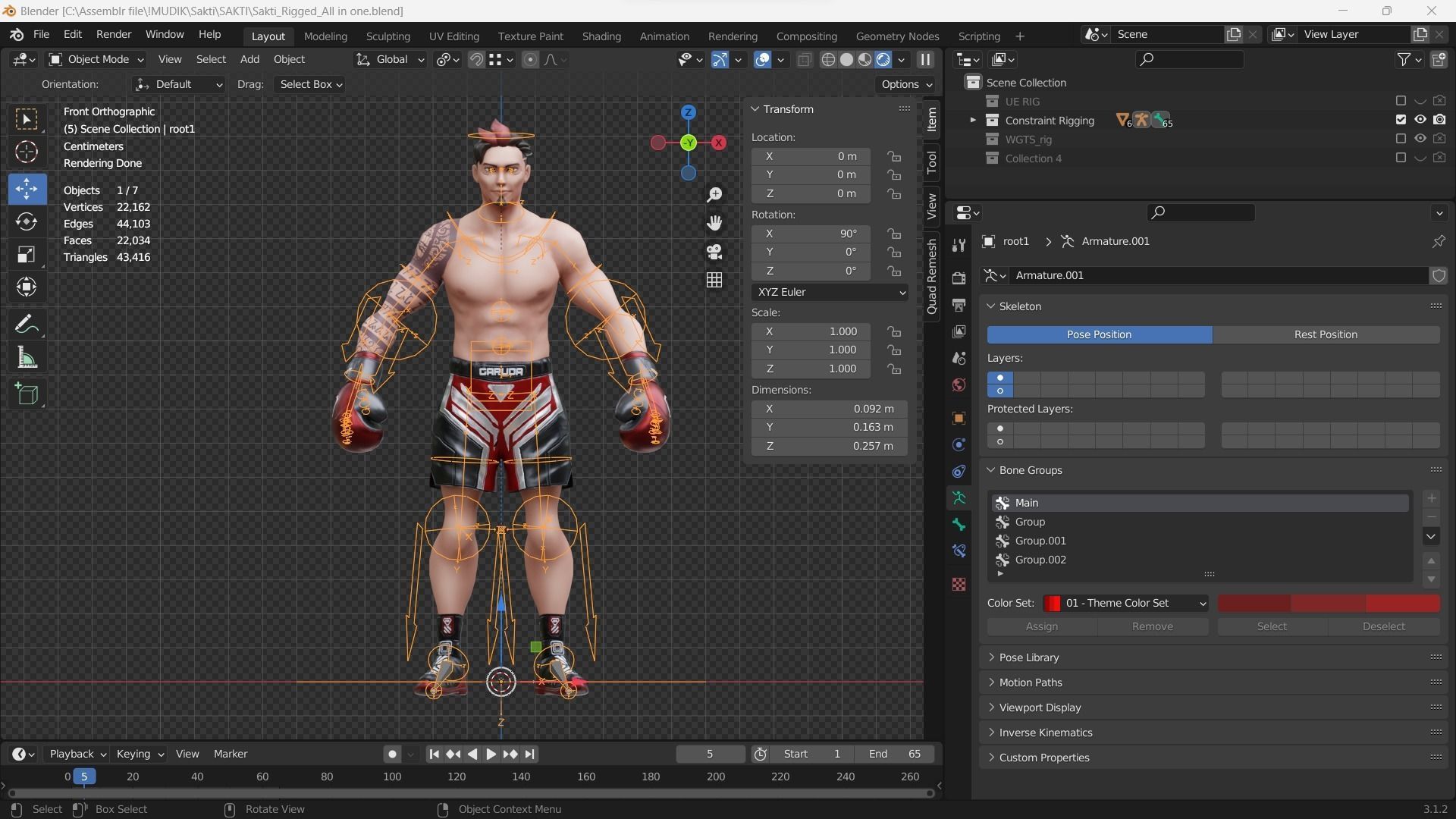Click the pan view hand icon
Viewport: 1456px width, 819px height.
tap(714, 223)
